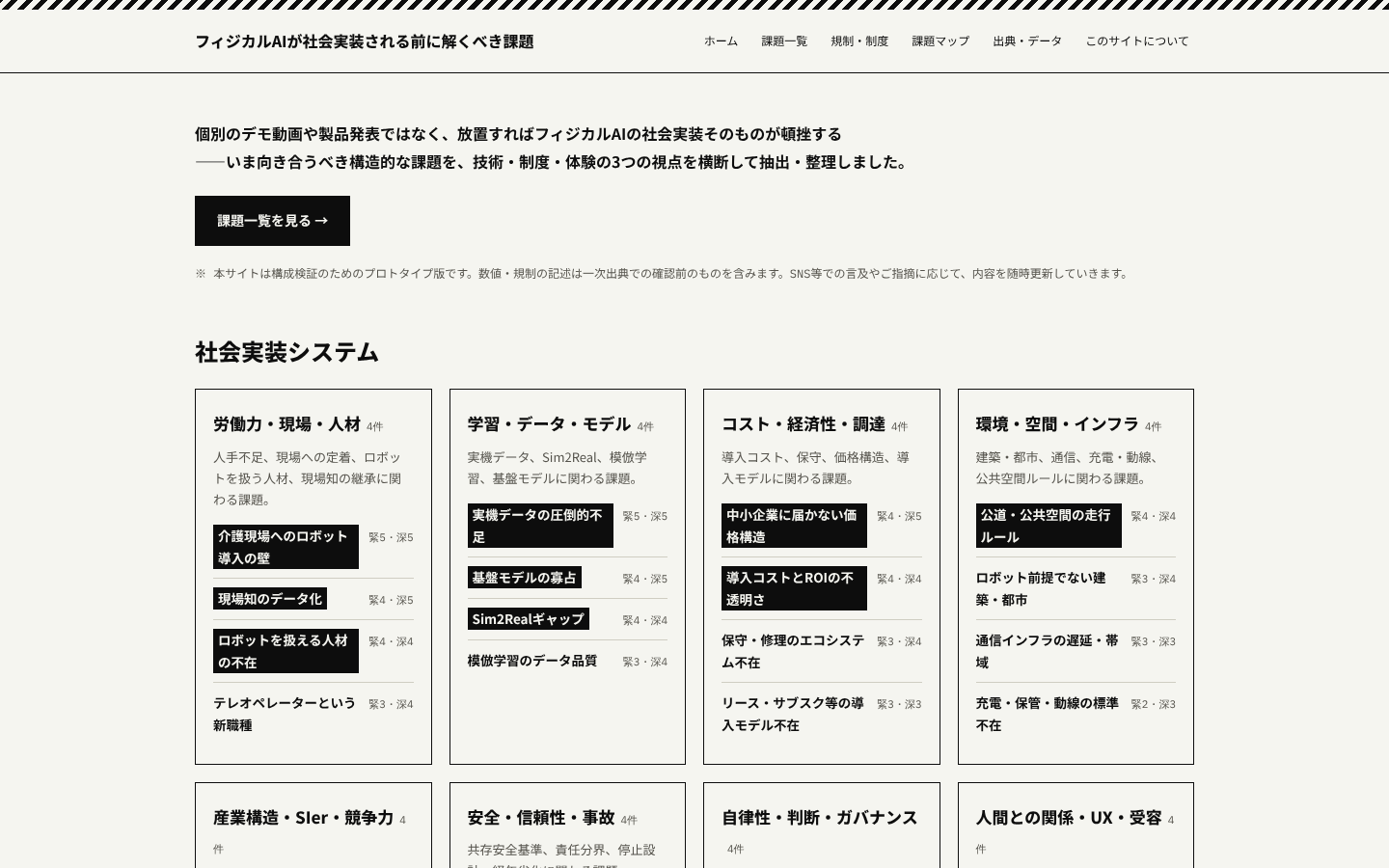
Task: Open the 公道・公共空間の走行ルール issue
Action: pos(1049,526)
